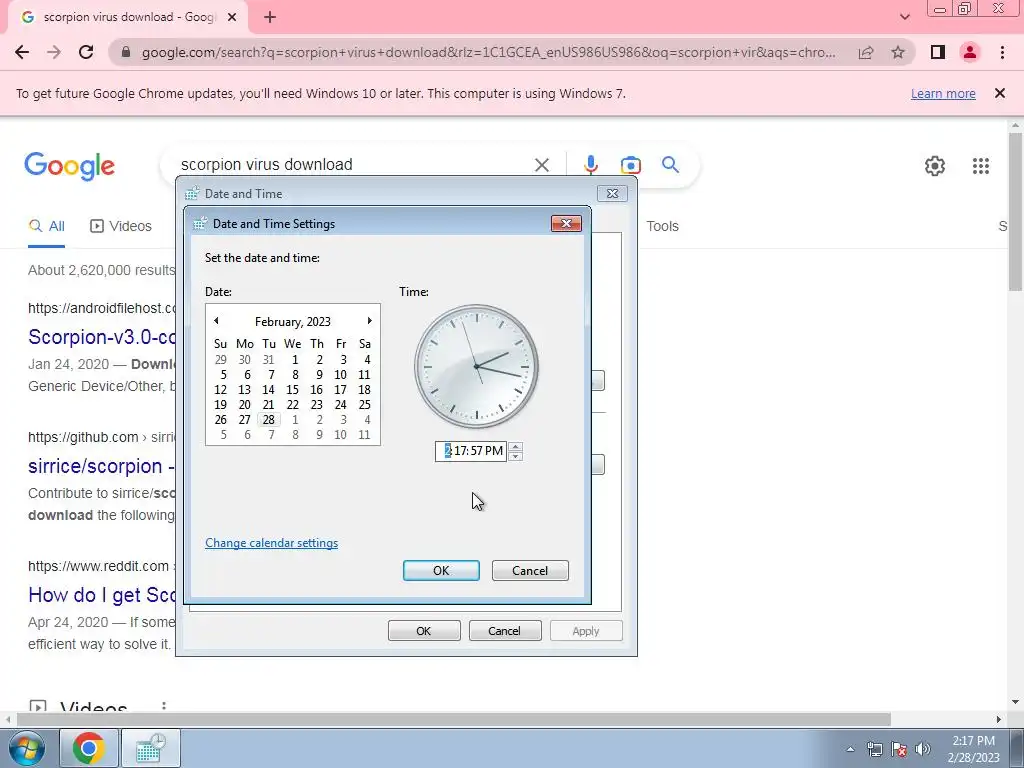Open the volume speaker tray icon

tap(923, 749)
